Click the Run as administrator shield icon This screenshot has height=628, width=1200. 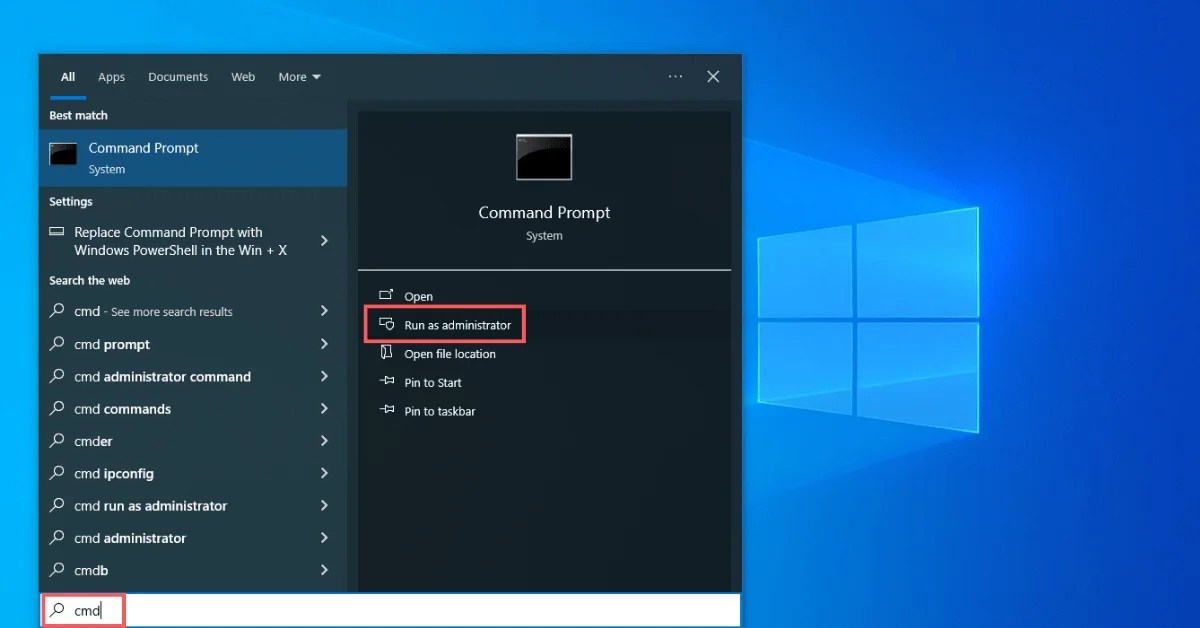(386, 325)
